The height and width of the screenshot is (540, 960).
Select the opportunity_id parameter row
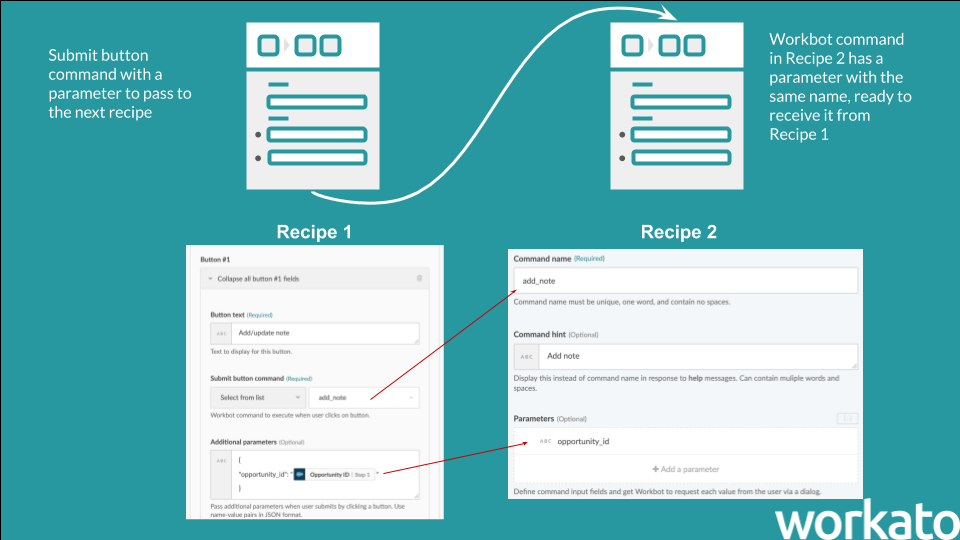click(685, 441)
